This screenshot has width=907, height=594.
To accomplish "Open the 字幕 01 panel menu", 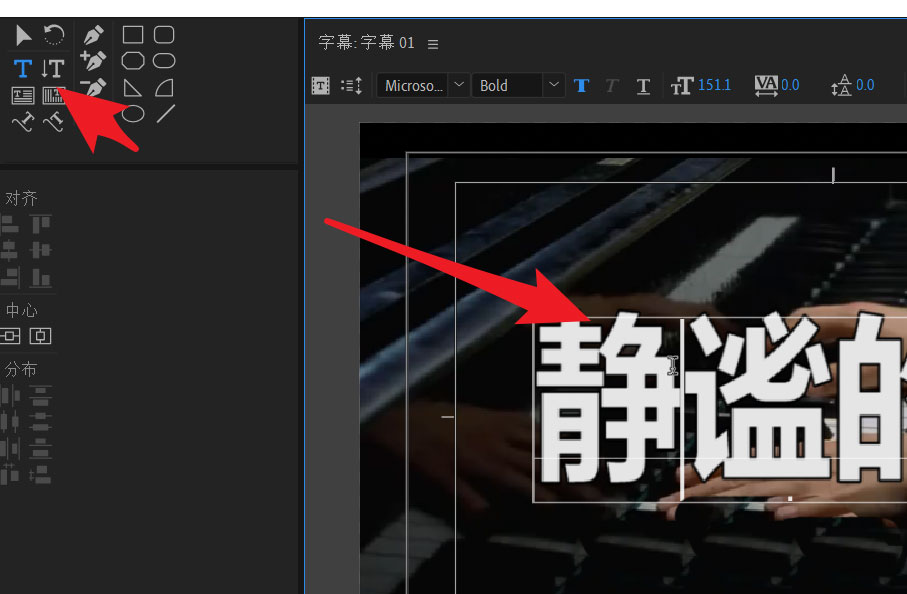I will coord(432,43).
